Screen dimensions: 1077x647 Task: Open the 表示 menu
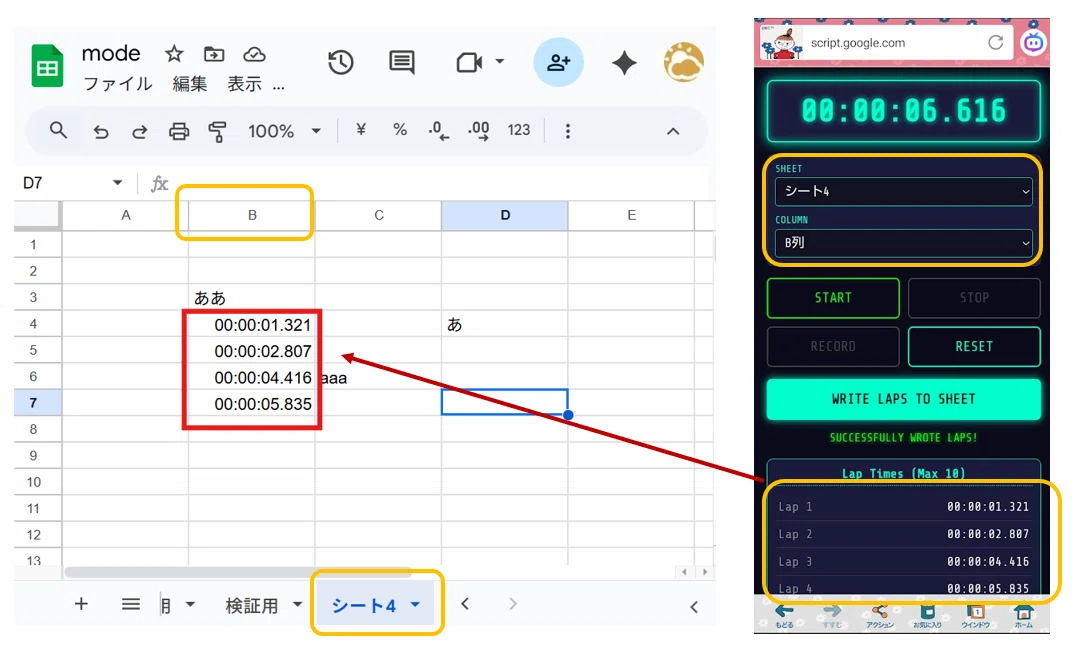coord(245,84)
